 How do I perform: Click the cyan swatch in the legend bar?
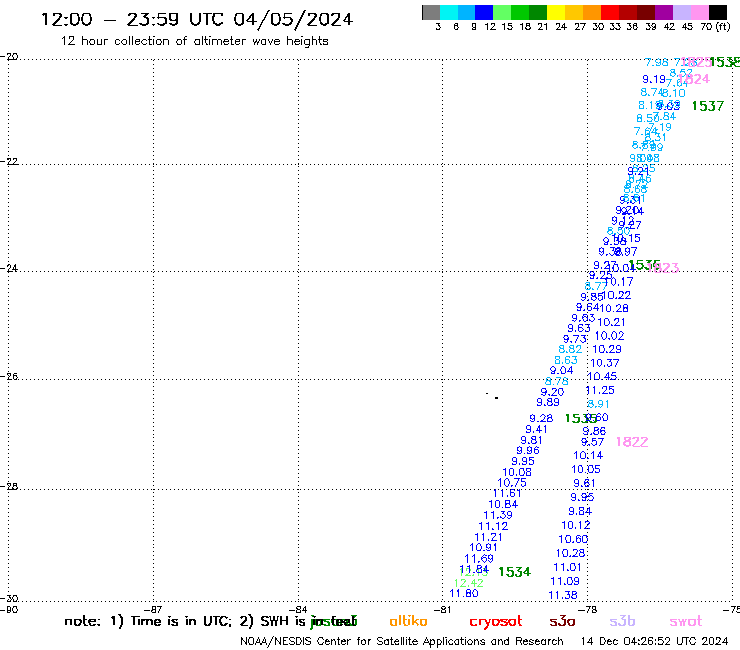(x=449, y=12)
